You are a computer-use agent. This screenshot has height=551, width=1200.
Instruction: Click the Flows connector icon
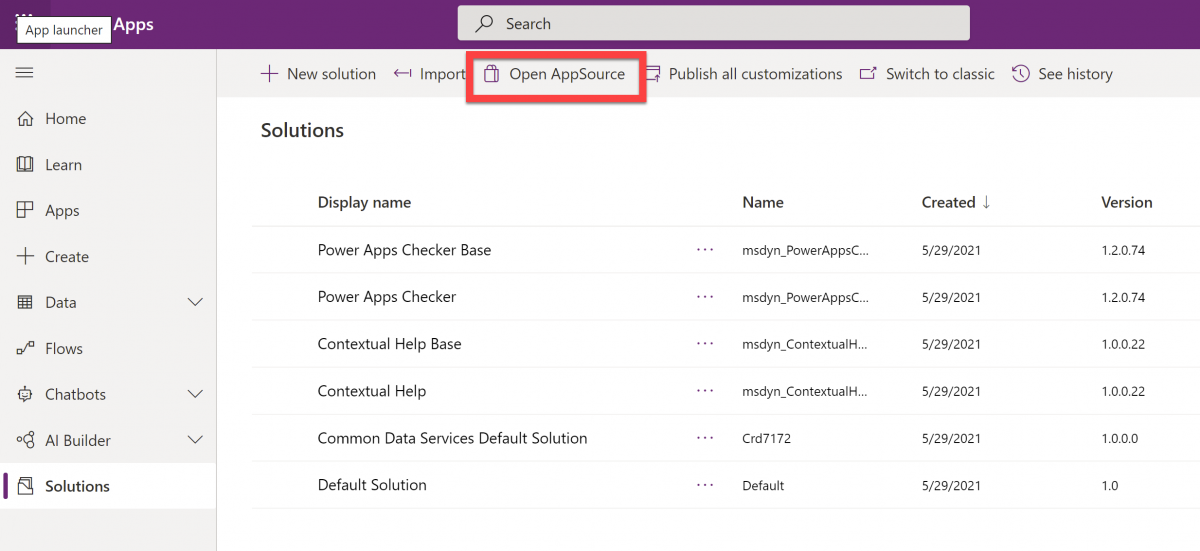[x=26, y=349]
